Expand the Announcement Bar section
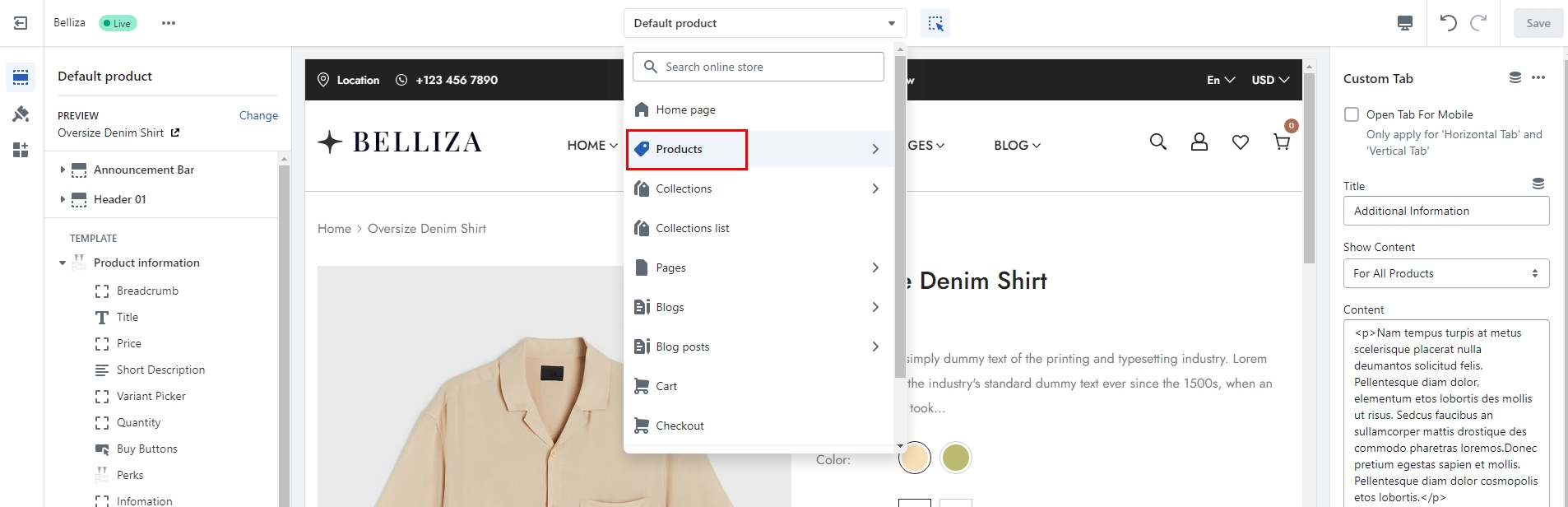The image size is (1568, 507). click(x=63, y=170)
